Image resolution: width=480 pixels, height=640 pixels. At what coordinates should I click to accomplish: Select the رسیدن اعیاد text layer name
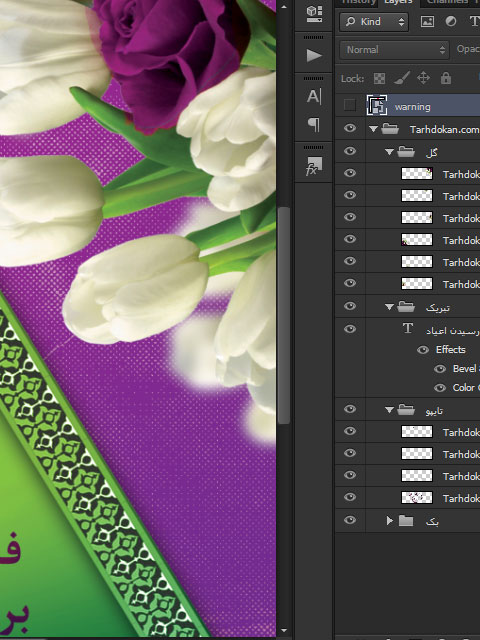[x=453, y=331]
